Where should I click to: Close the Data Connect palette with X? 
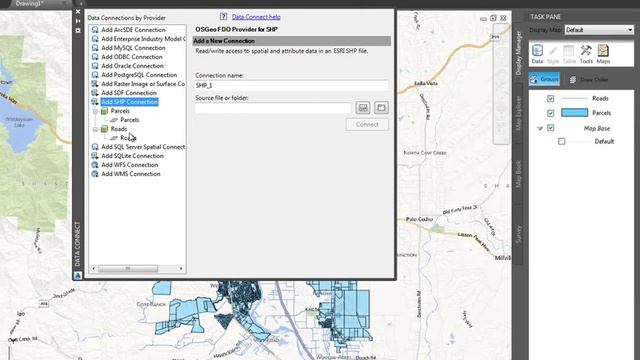[x=78, y=12]
